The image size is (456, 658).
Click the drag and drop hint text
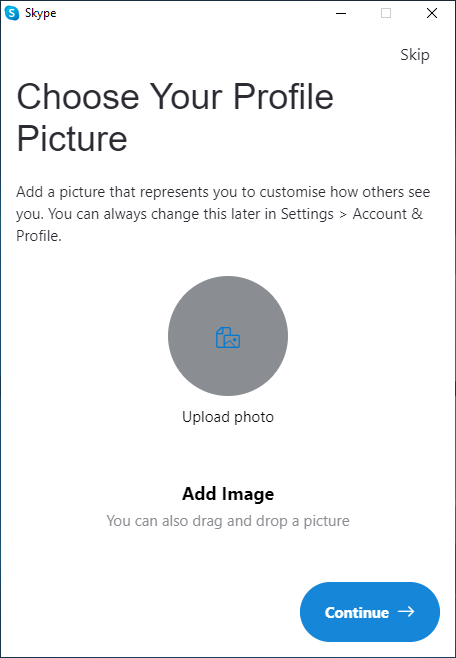[228, 521]
